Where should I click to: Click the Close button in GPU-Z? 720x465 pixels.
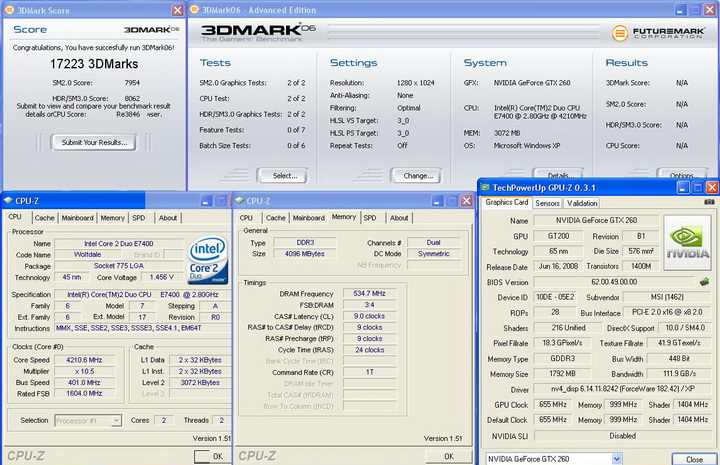coord(694,459)
